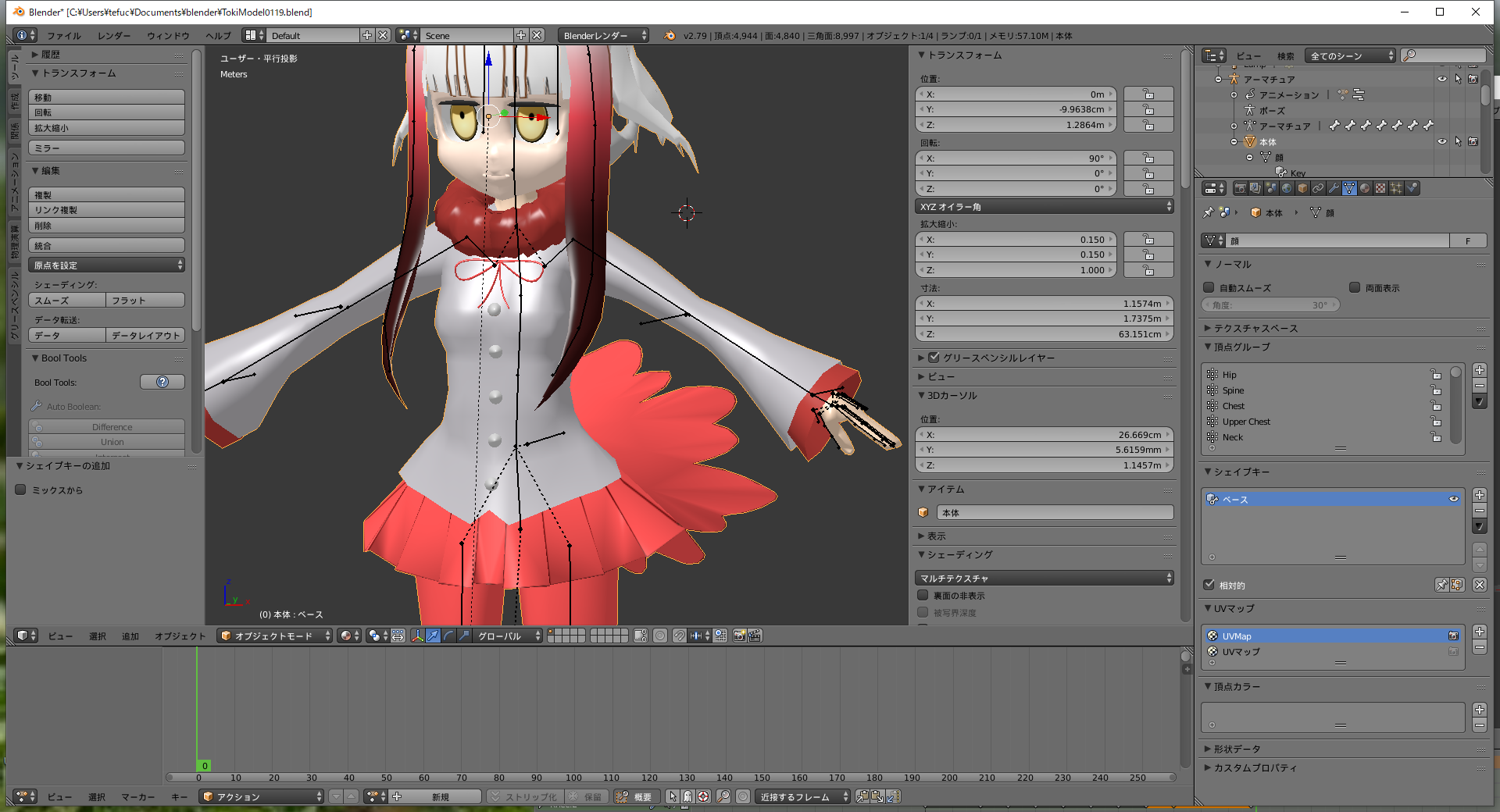Open the マルチテクスチャ shading dropdown
Image resolution: width=1500 pixels, height=812 pixels.
[x=1045, y=579]
